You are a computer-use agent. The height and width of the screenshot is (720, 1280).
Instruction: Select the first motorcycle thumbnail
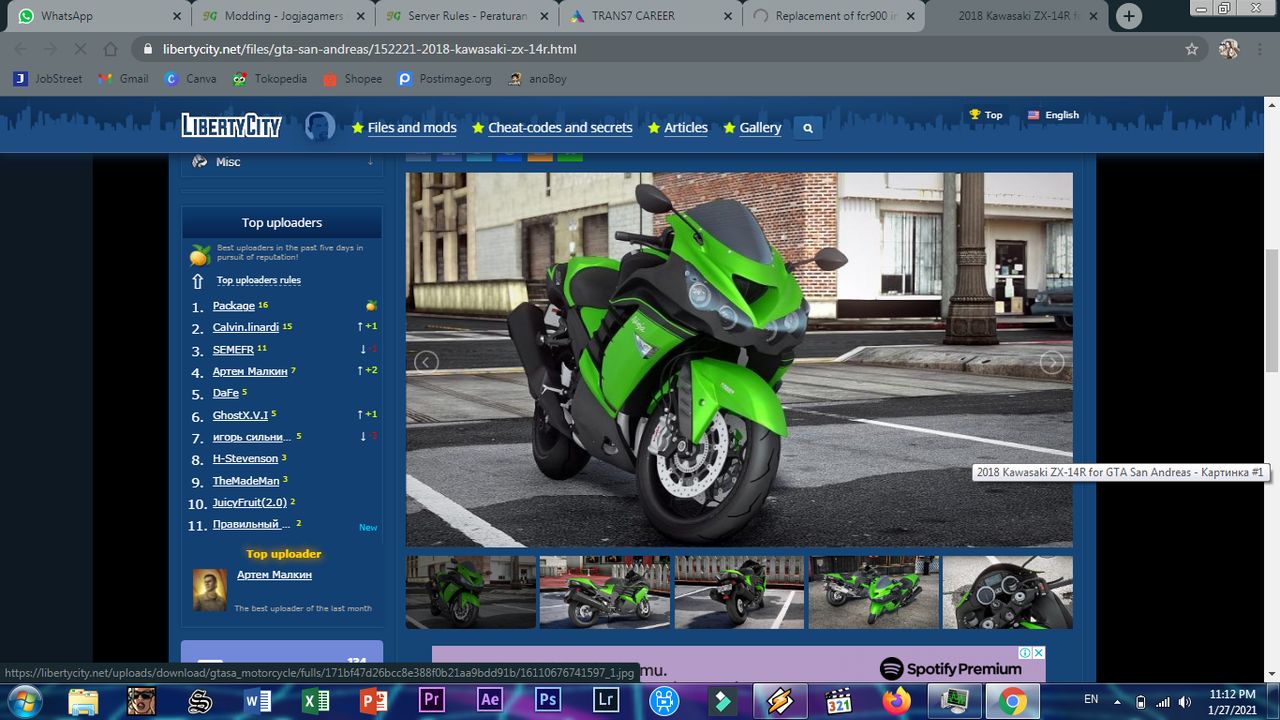[x=471, y=593]
